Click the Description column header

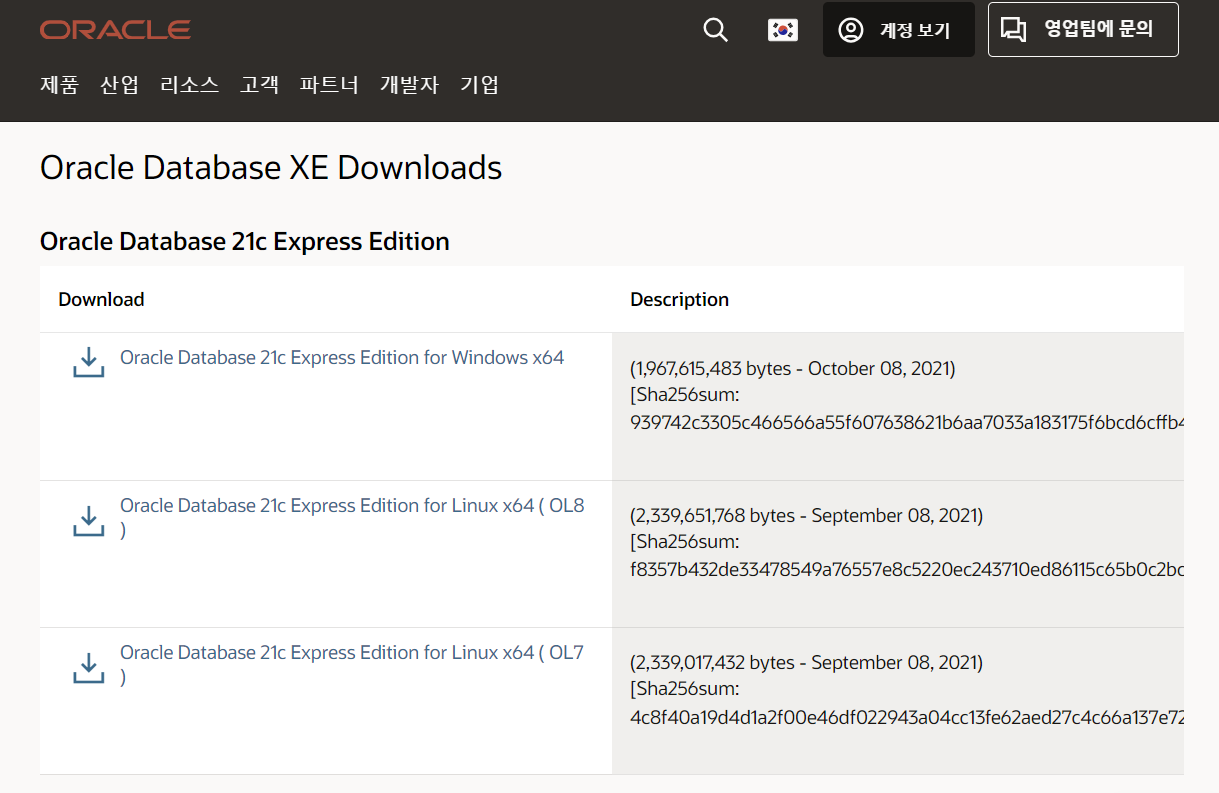click(679, 299)
